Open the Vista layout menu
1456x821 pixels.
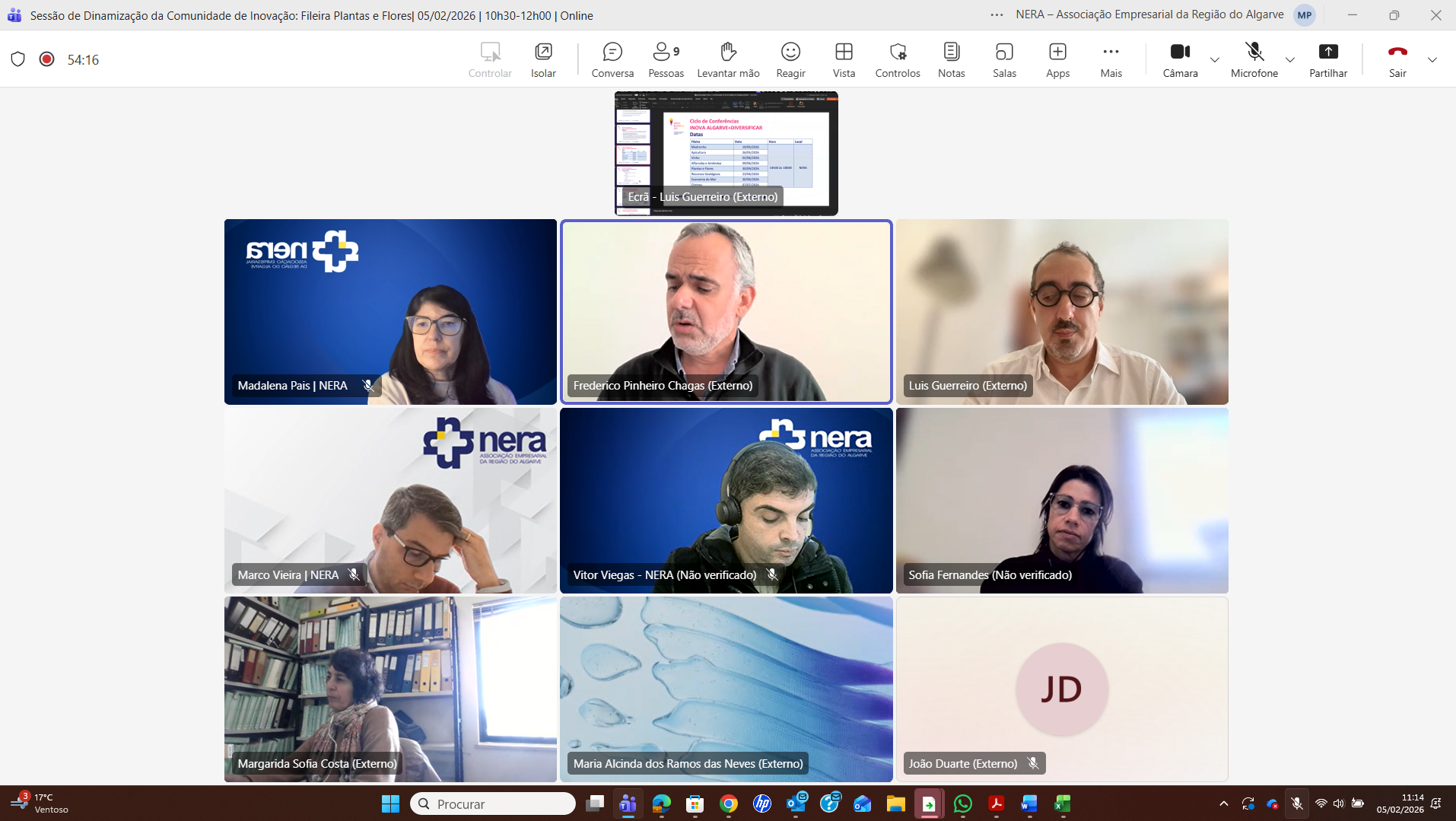pyautogui.click(x=844, y=59)
